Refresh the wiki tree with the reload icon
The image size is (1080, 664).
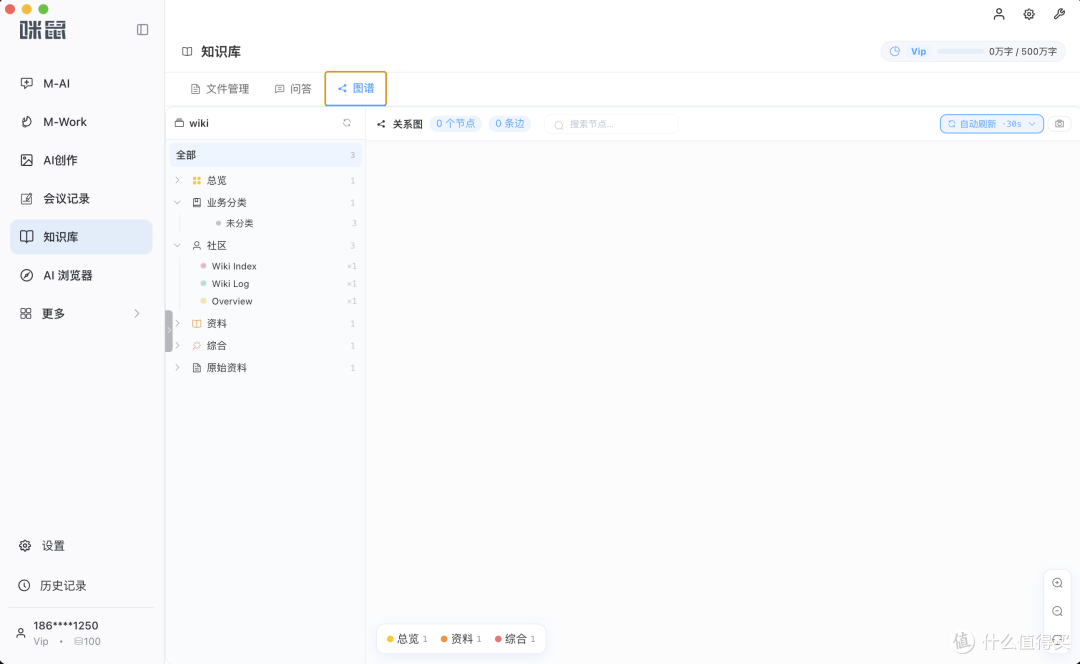[x=347, y=123]
